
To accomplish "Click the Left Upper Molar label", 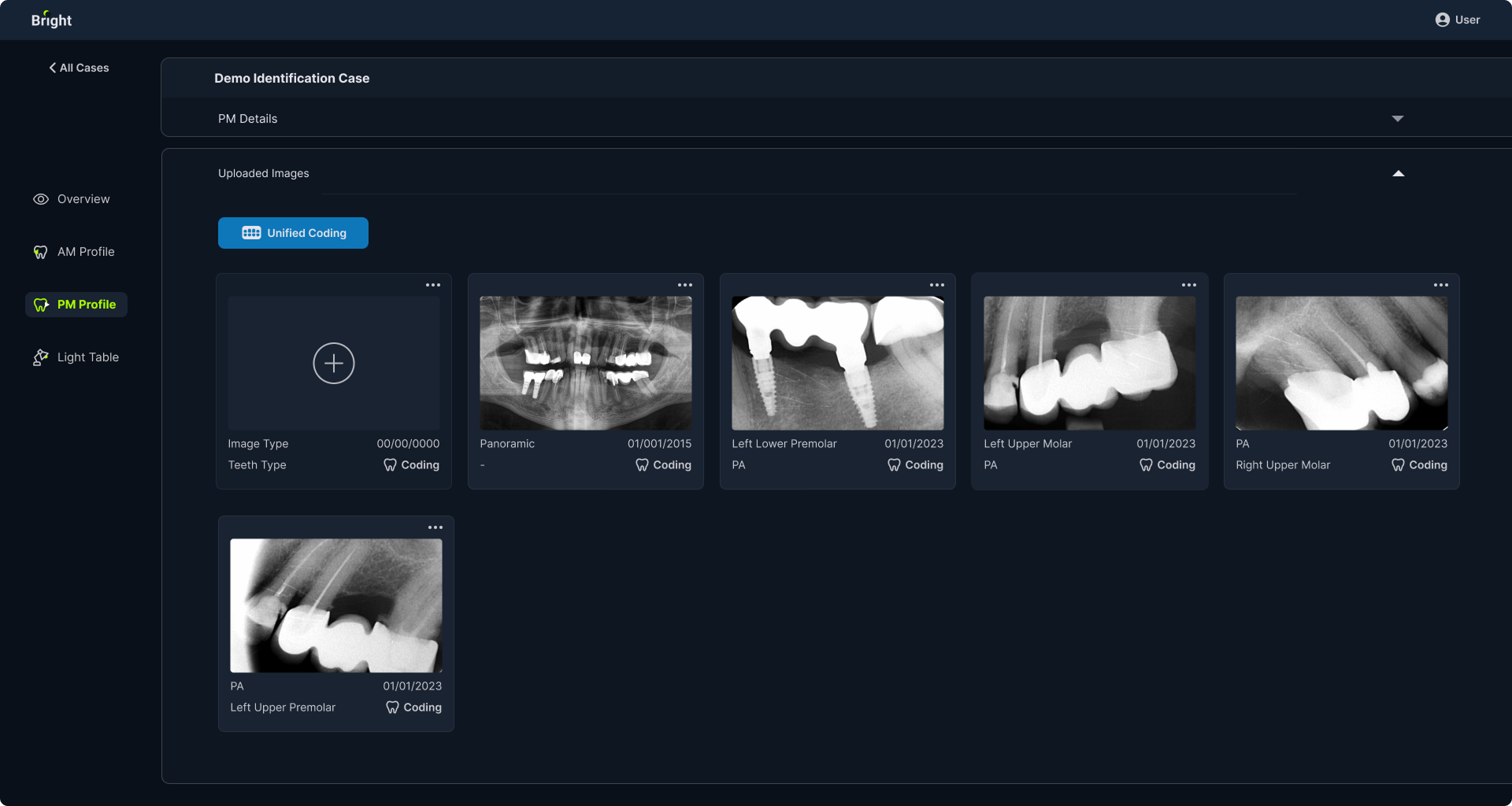I will pos(1028,444).
